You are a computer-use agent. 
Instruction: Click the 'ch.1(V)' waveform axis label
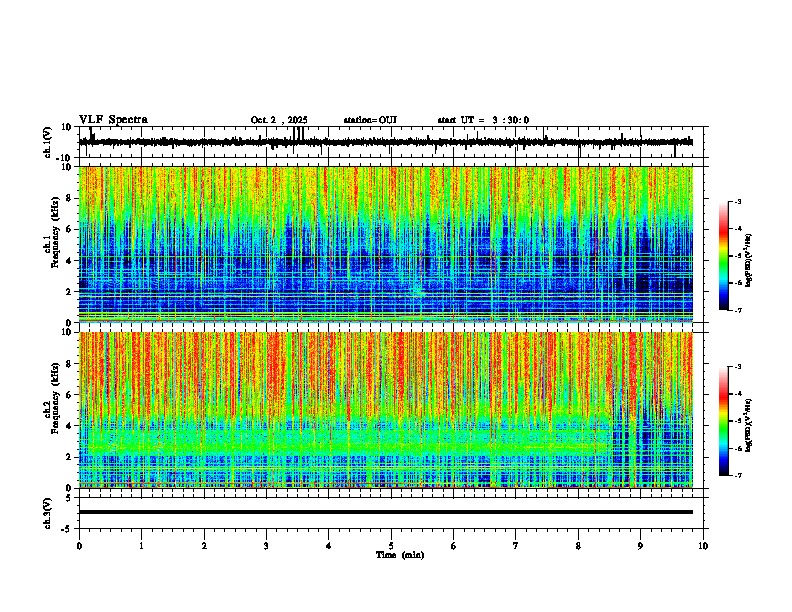[x=47, y=142]
